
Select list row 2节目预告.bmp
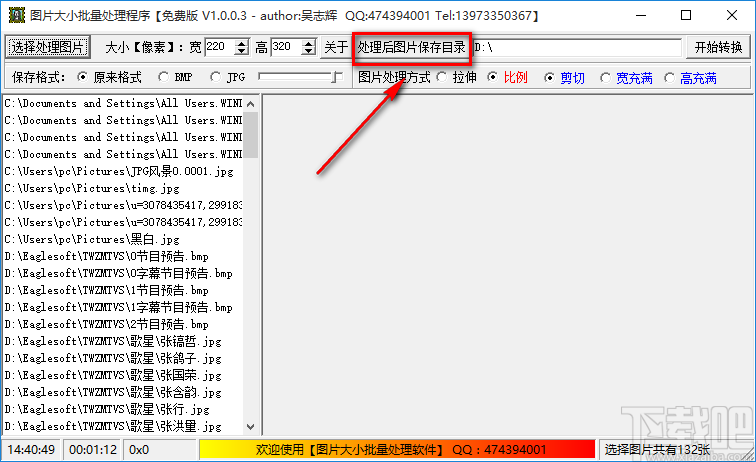(x=123, y=324)
